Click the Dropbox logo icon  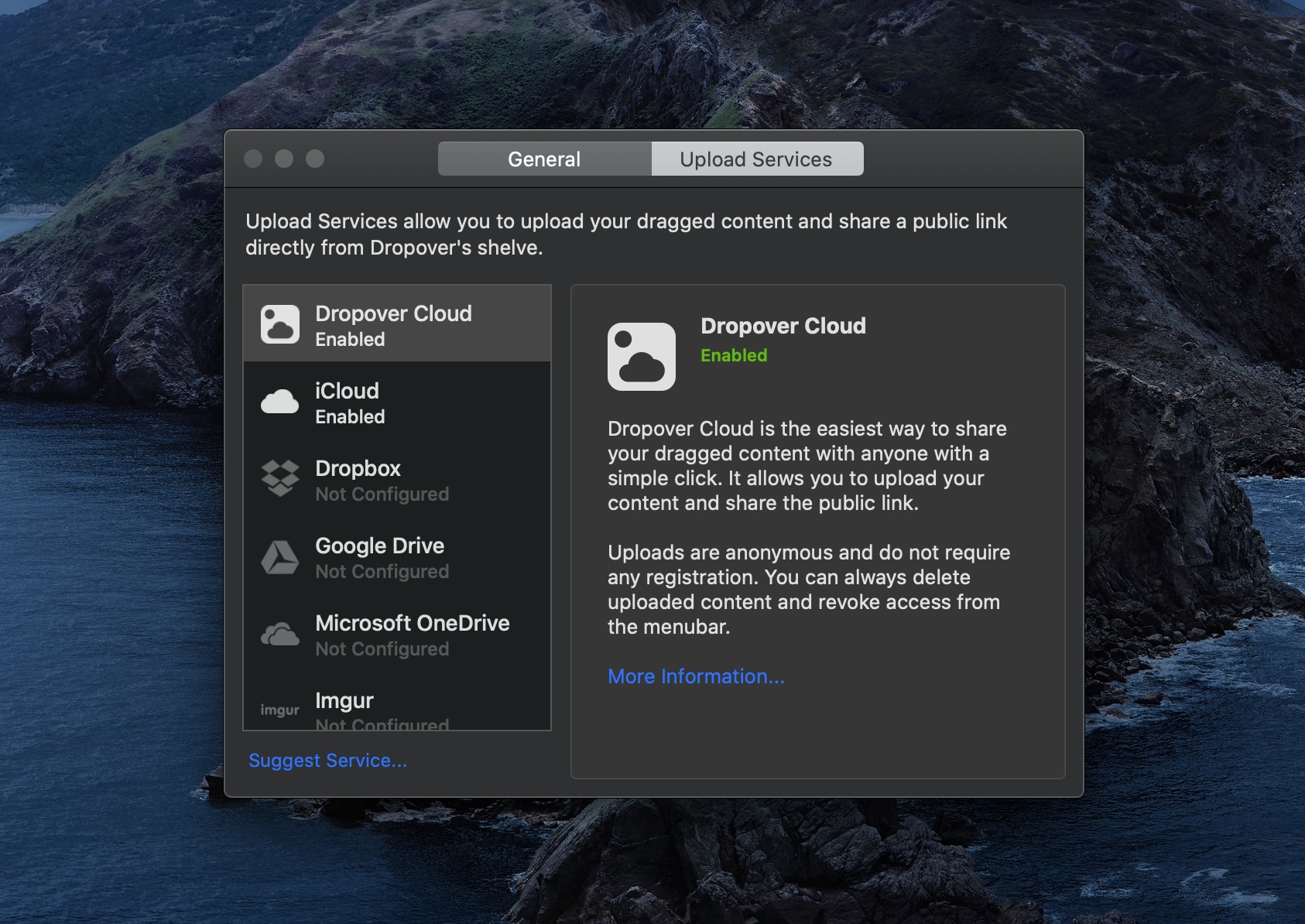coord(279,478)
